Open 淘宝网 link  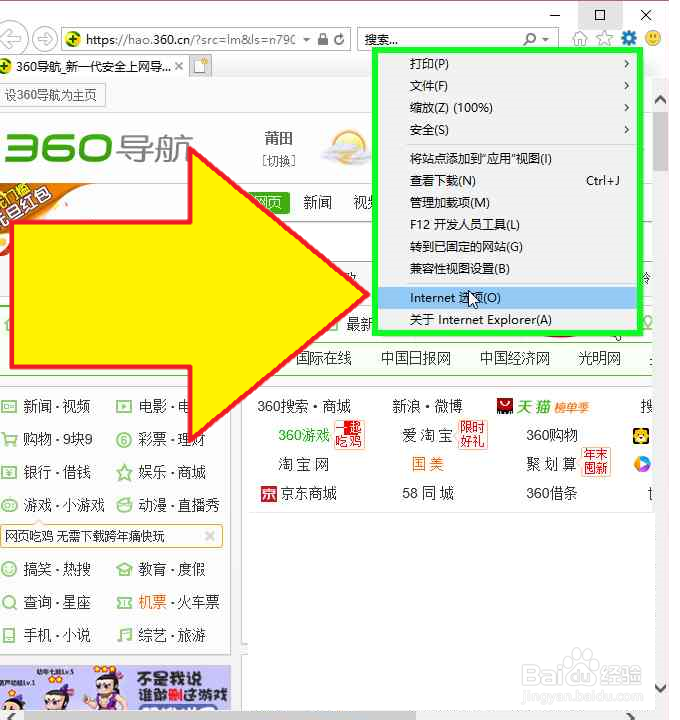coord(303,464)
